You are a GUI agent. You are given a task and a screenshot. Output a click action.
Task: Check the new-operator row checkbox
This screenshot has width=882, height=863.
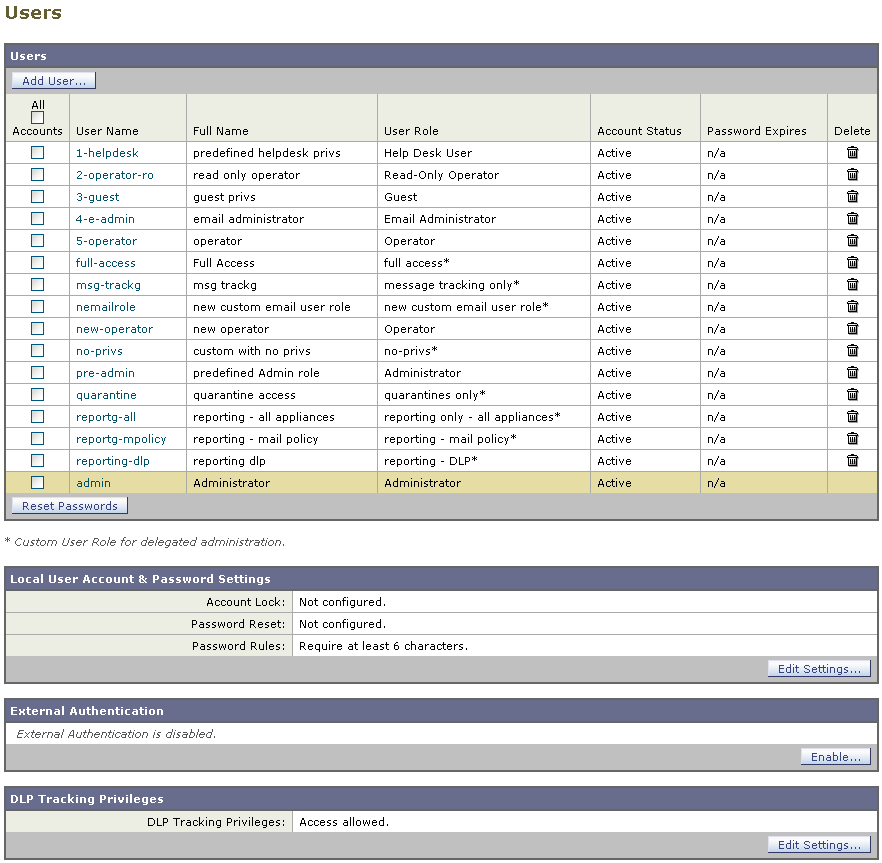point(38,328)
